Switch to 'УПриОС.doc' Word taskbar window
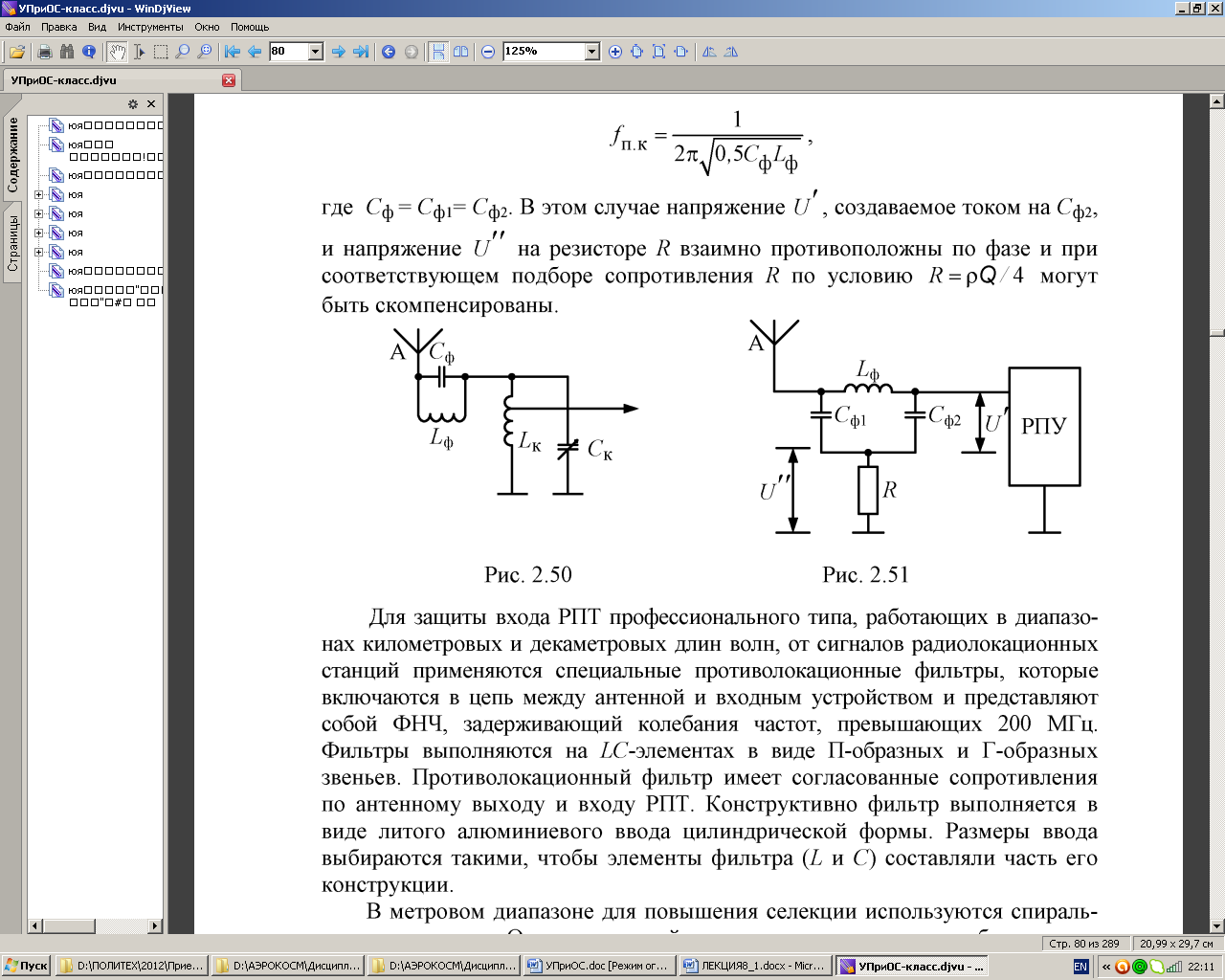Screen dimensions: 1225x980 [598, 967]
